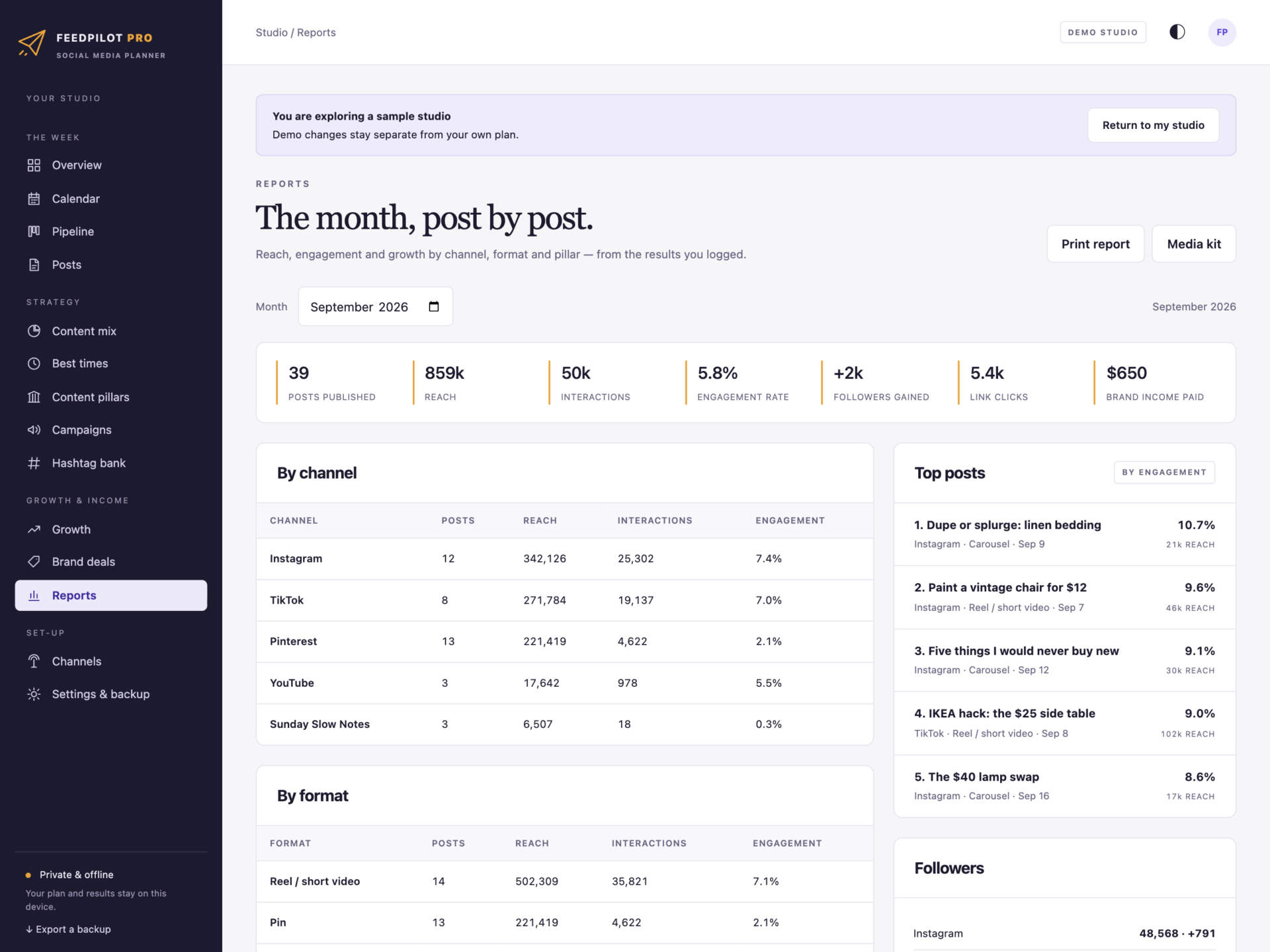Image resolution: width=1270 pixels, height=952 pixels.
Task: Open the Media kit button
Action: click(1194, 244)
